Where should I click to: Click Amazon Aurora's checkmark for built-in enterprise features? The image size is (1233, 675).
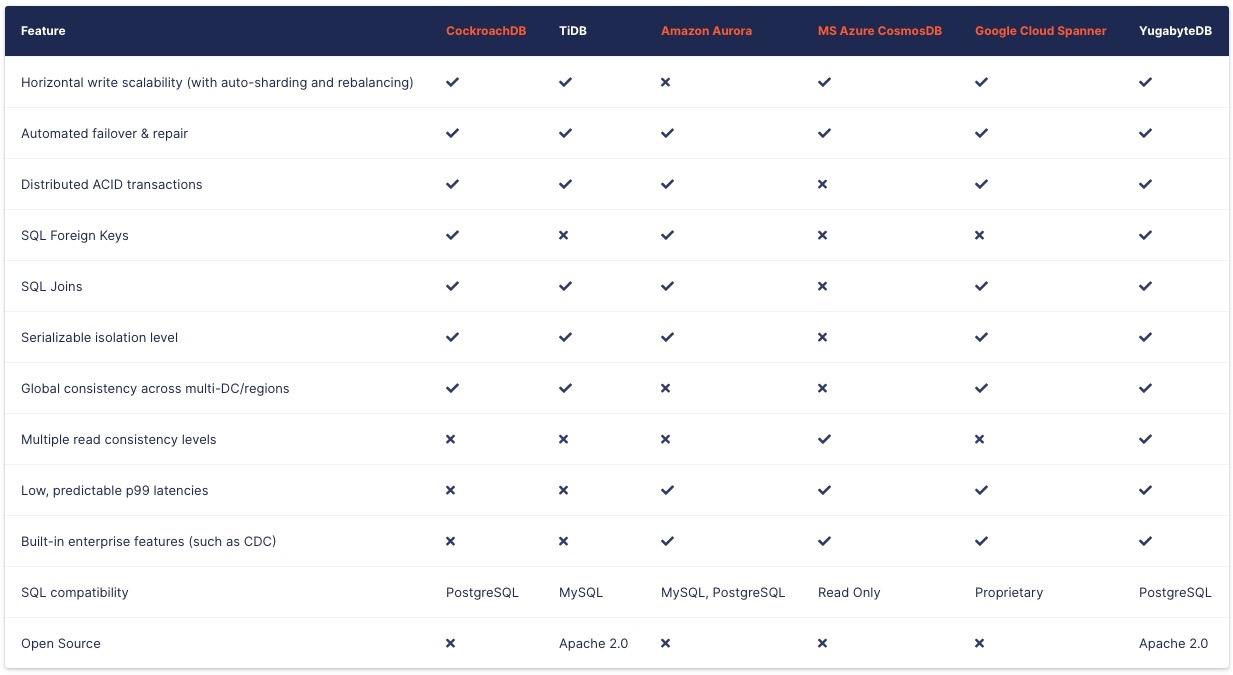point(667,541)
